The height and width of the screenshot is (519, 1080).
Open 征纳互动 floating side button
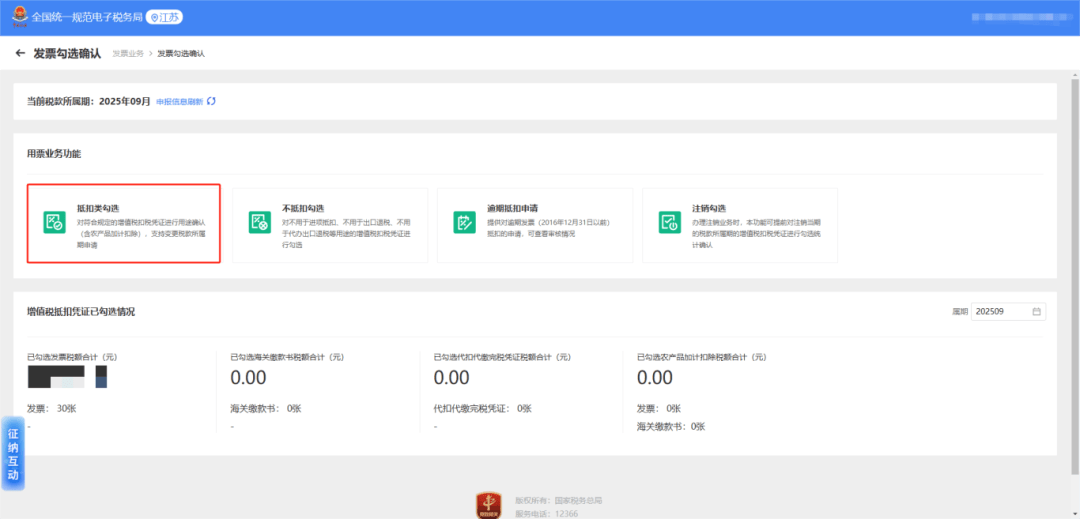tap(13, 454)
